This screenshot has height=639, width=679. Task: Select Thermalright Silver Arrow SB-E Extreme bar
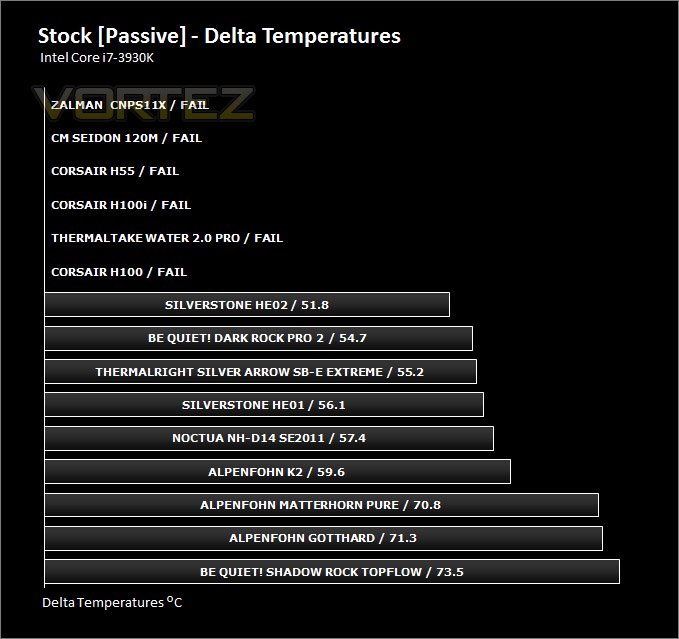[261, 372]
